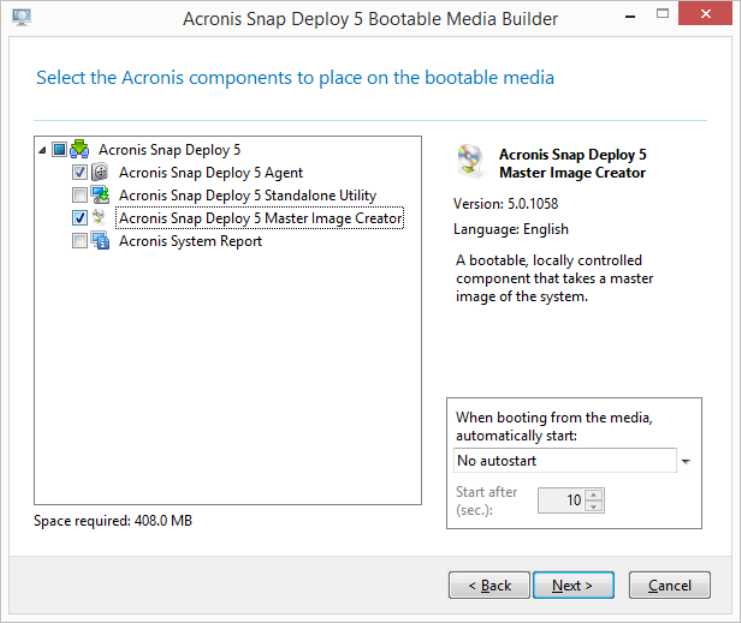Open the autostart dropdown arrow

(686, 461)
